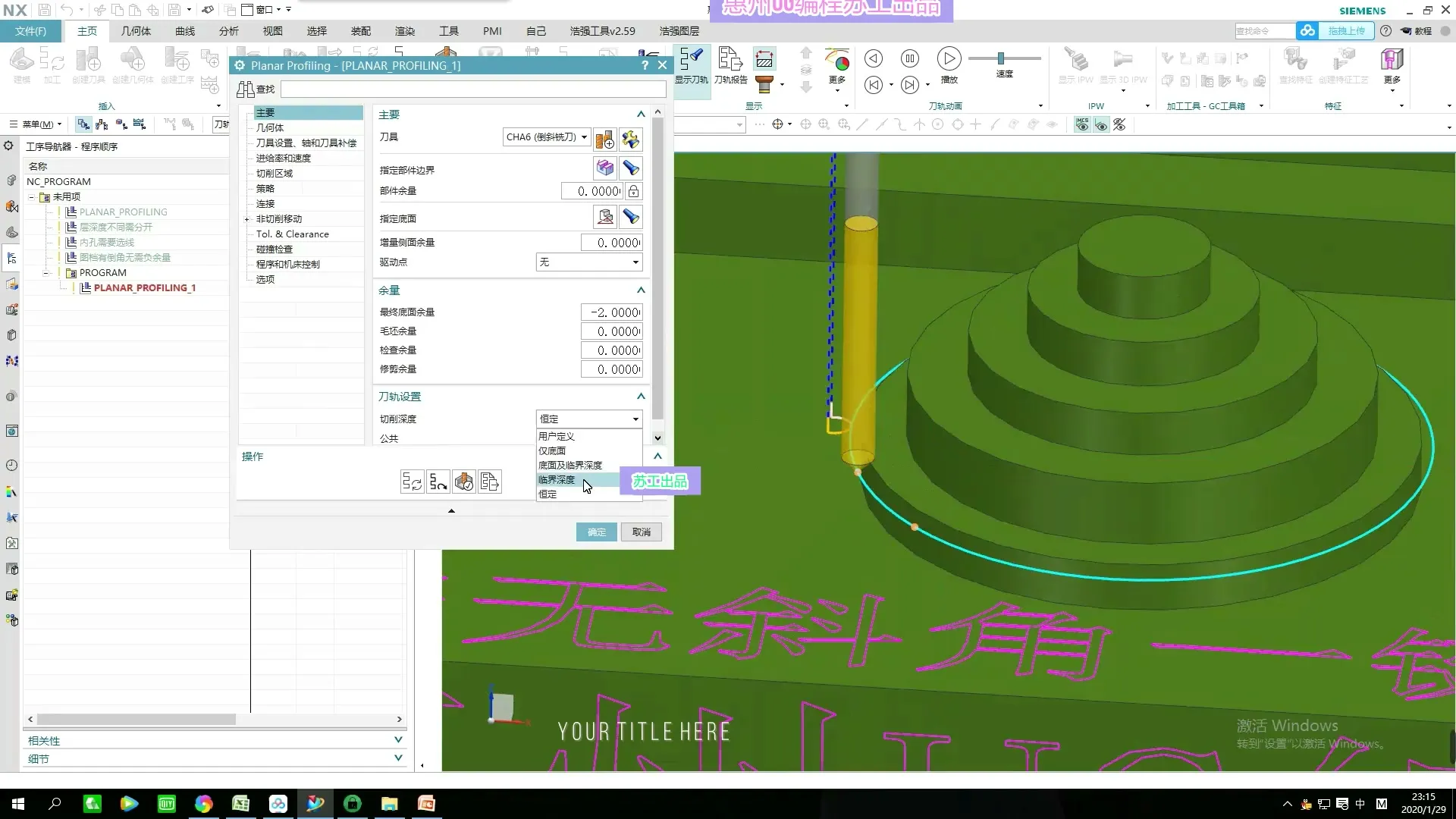Click the Replay tool path icon

tap(438, 482)
